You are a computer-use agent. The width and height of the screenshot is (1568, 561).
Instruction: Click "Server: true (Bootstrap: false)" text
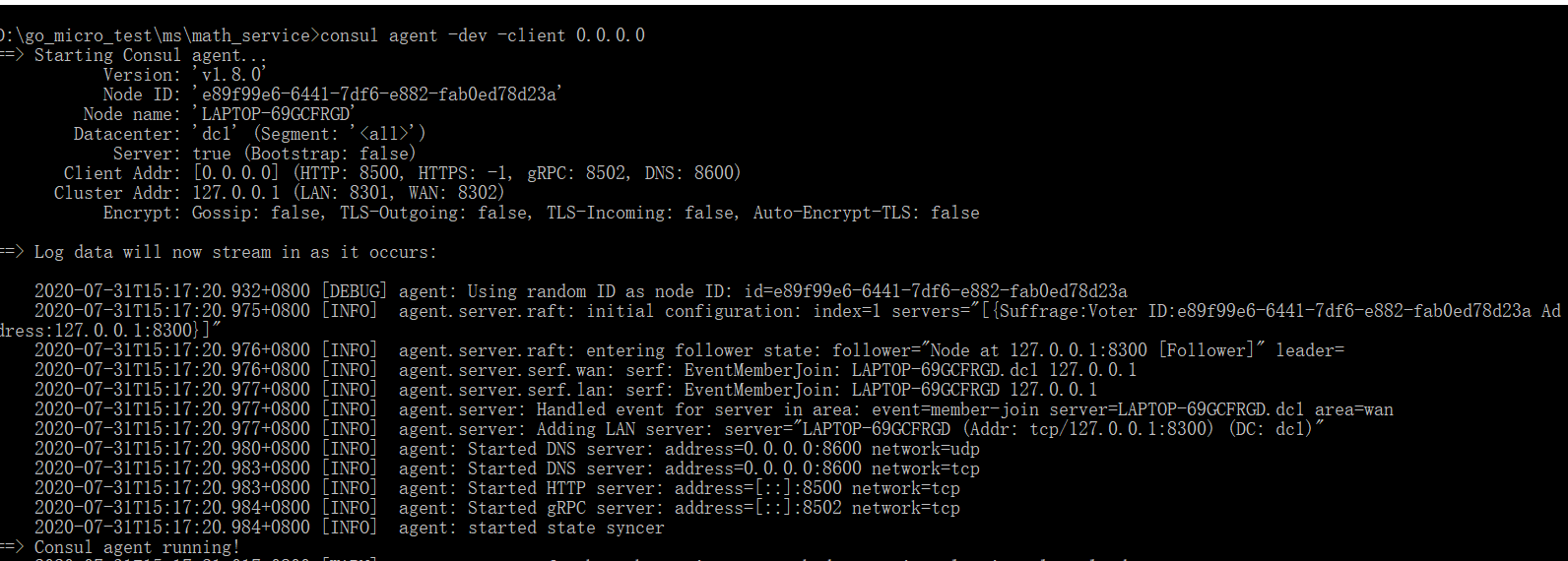[264, 154]
